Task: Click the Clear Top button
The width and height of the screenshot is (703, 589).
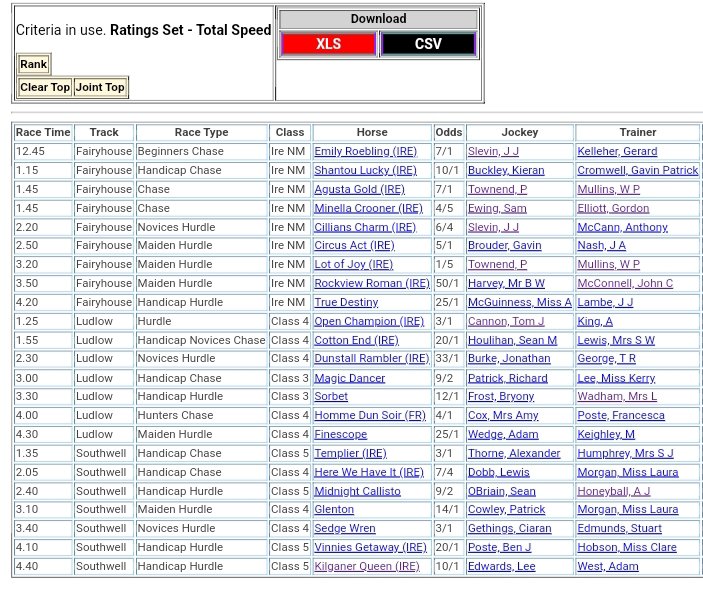Action: tap(45, 87)
